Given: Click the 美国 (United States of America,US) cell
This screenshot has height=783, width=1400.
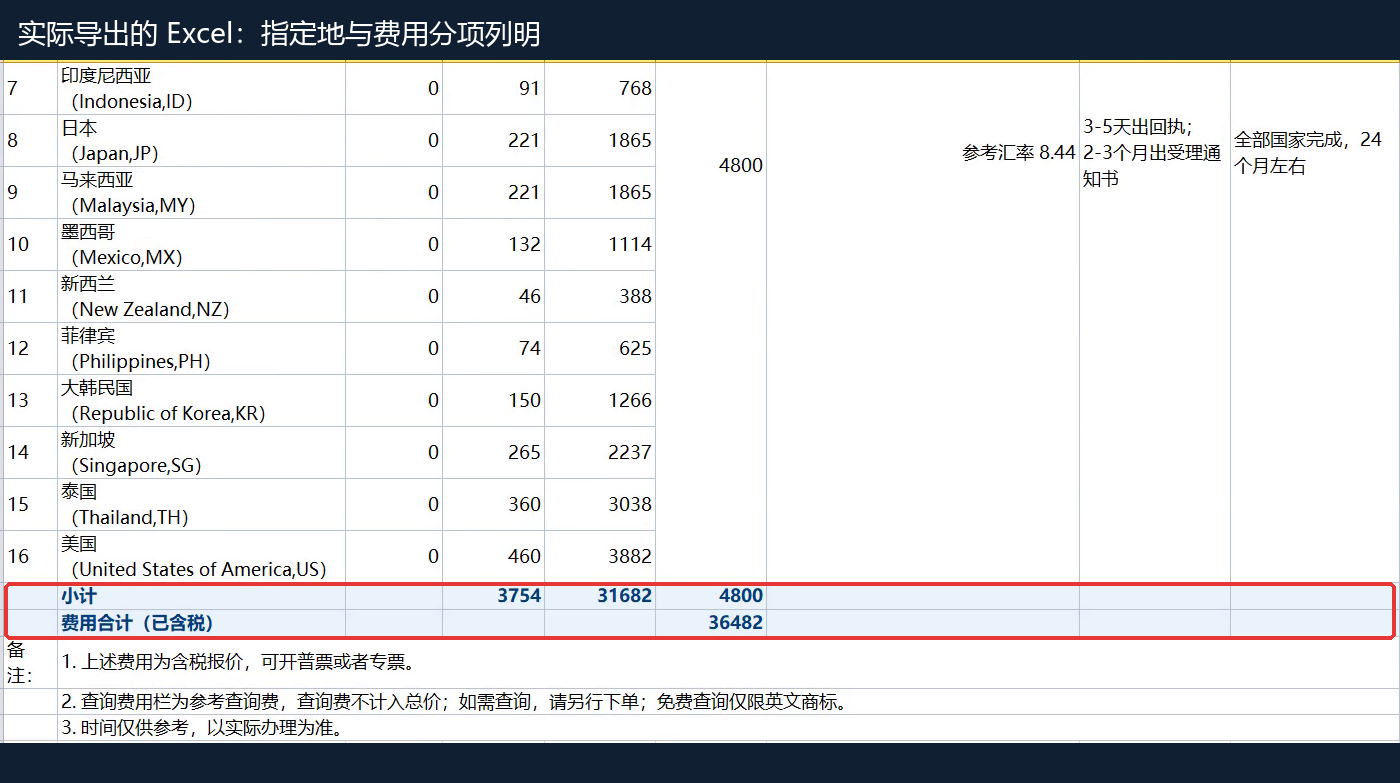Looking at the screenshot, I should tap(201, 556).
